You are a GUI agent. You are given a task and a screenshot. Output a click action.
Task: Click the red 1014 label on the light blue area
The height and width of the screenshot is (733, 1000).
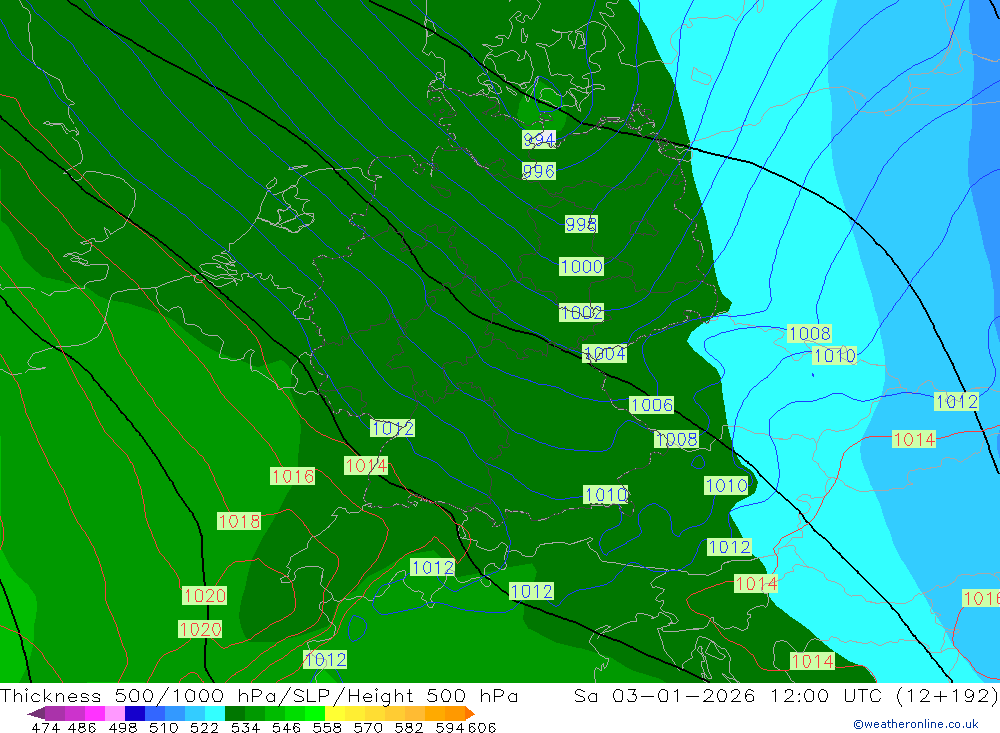tap(914, 439)
